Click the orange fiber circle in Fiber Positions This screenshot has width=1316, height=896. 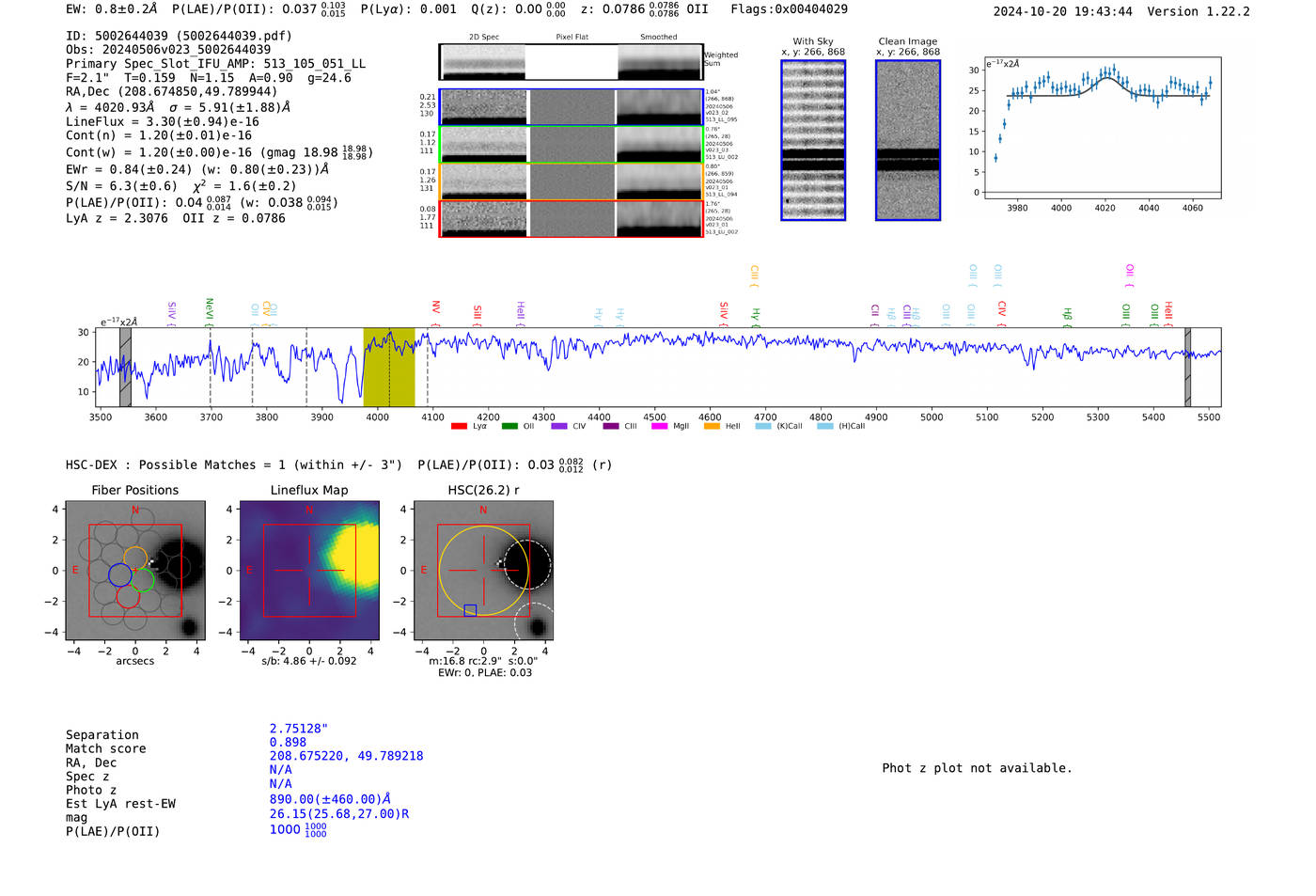(135, 558)
